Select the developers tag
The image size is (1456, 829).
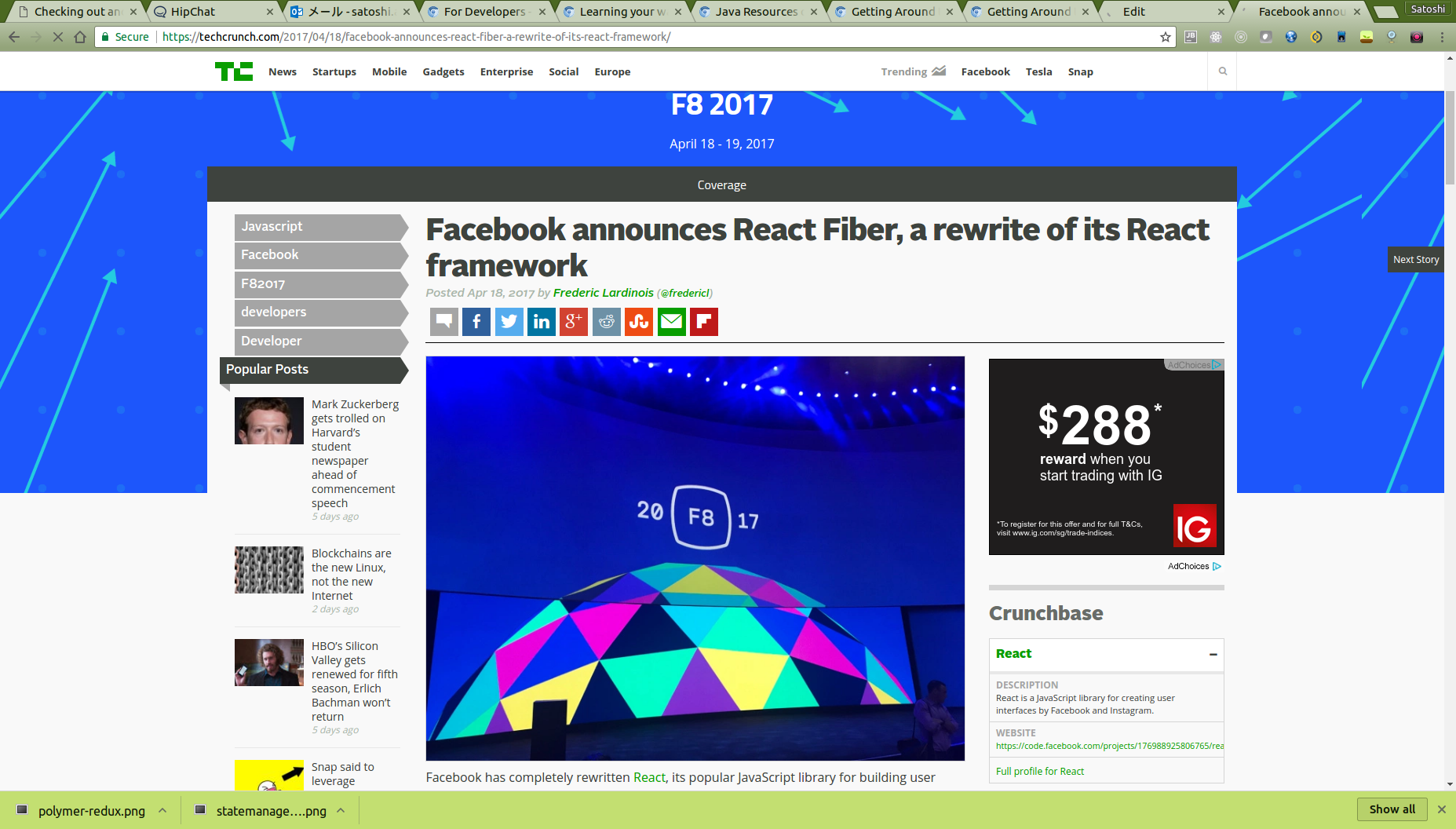(x=321, y=312)
